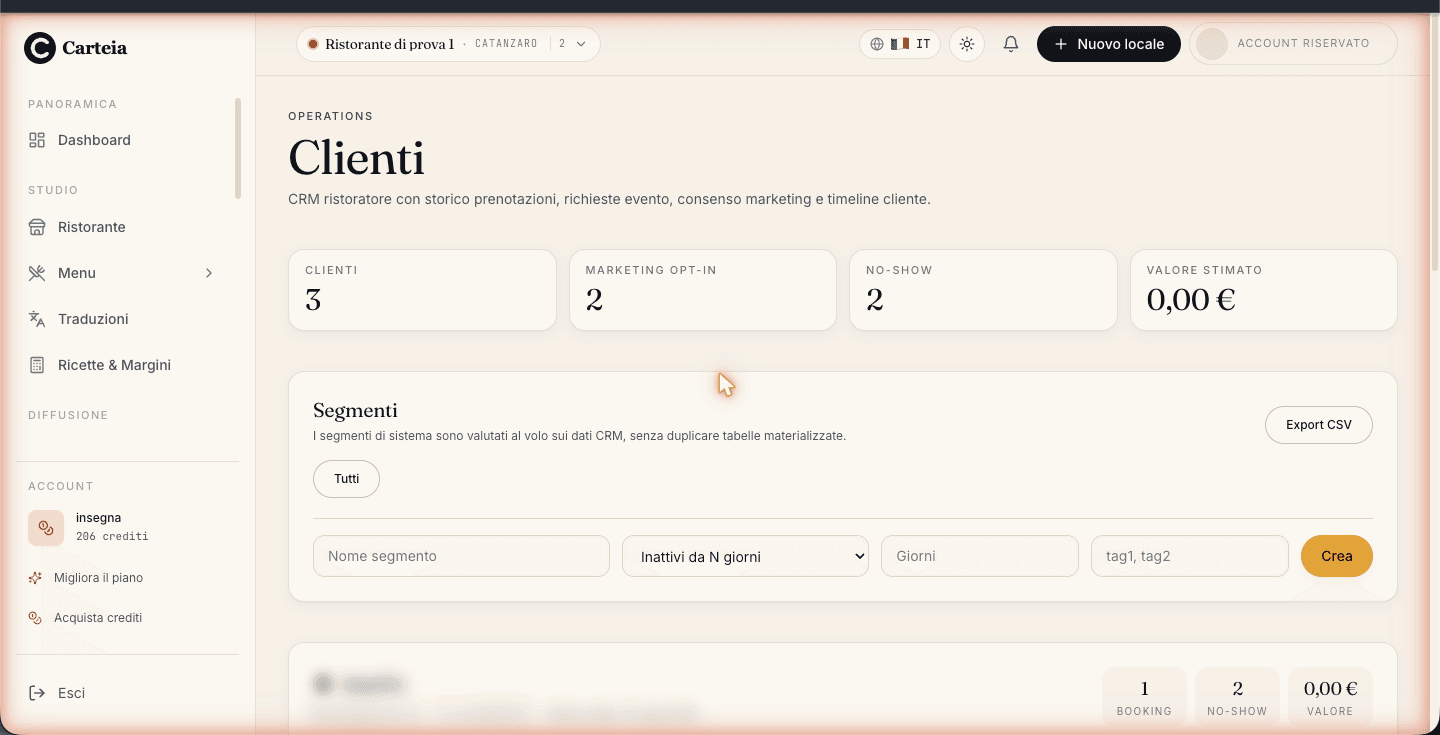The height and width of the screenshot is (735, 1440).
Task: Click the No-show stat card
Action: (983, 290)
